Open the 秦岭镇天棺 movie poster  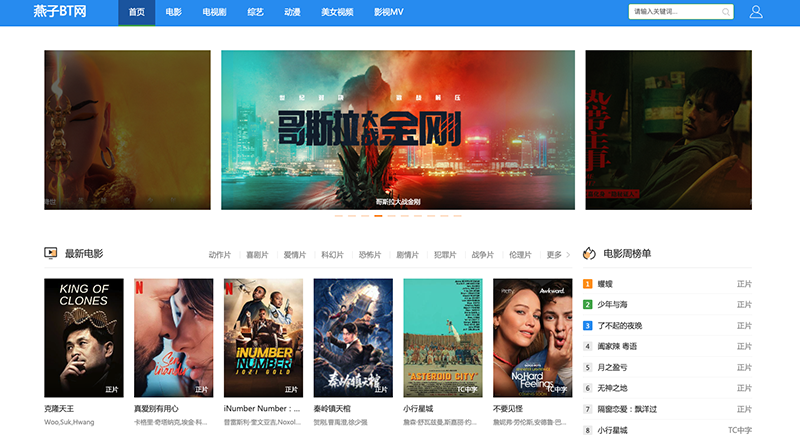pos(353,338)
